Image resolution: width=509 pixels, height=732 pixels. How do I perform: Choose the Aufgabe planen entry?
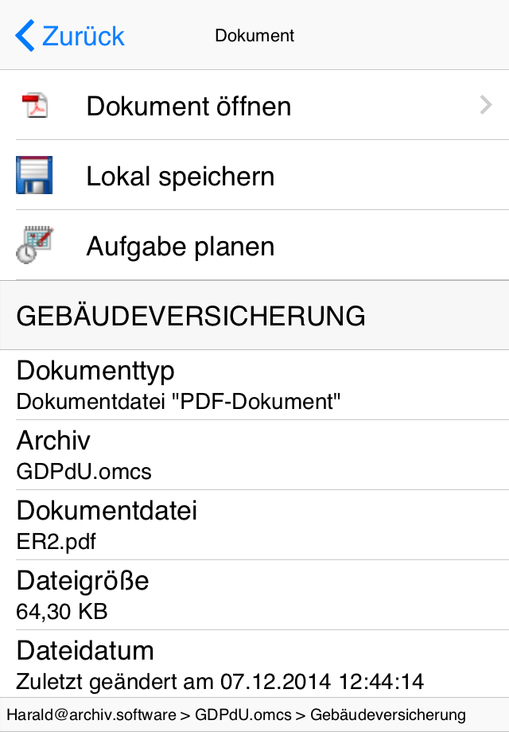click(254, 245)
